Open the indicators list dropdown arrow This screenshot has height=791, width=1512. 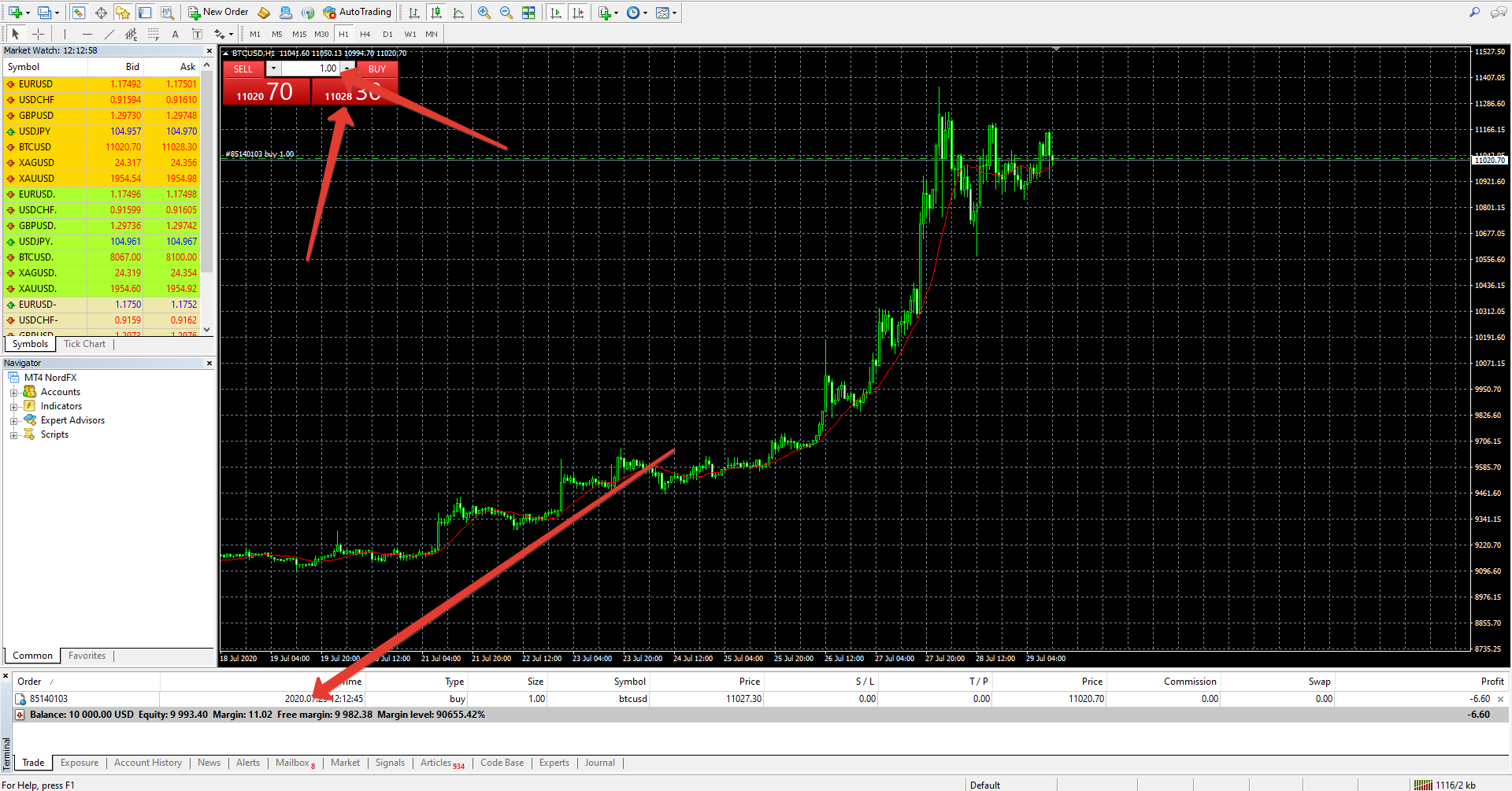pyautogui.click(x=616, y=13)
